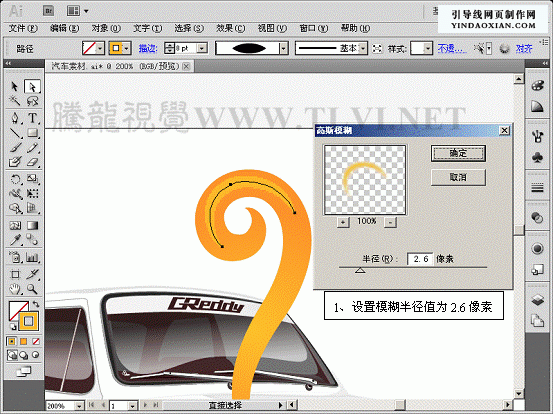553x414 pixels.
Task: Select the Rectangle tool
Action: (x=32, y=133)
